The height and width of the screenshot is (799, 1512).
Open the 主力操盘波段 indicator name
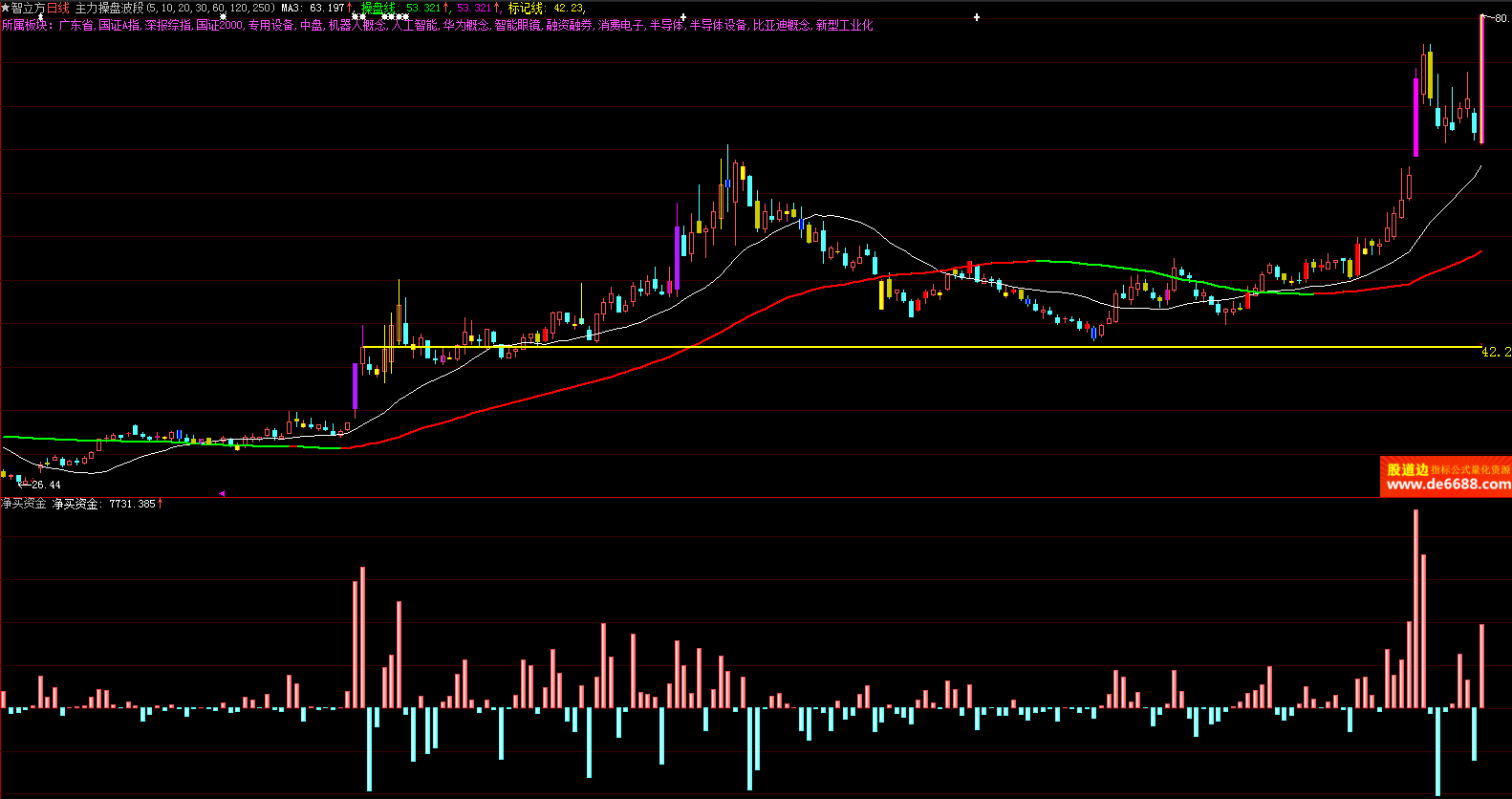click(x=109, y=8)
